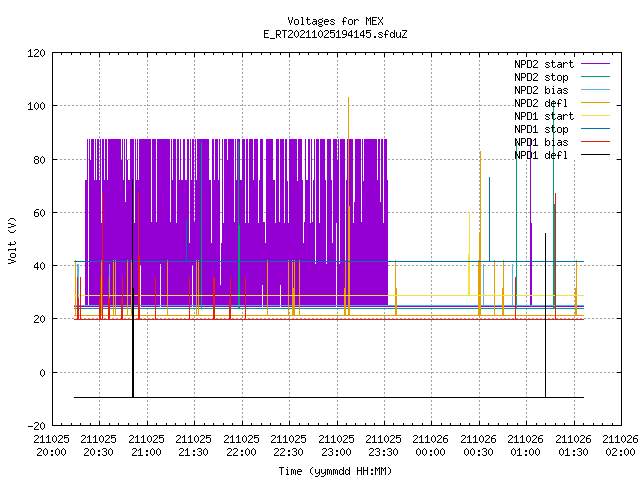
Task: Click the x-axis label 211026 00:30
Action: [x=478, y=446]
